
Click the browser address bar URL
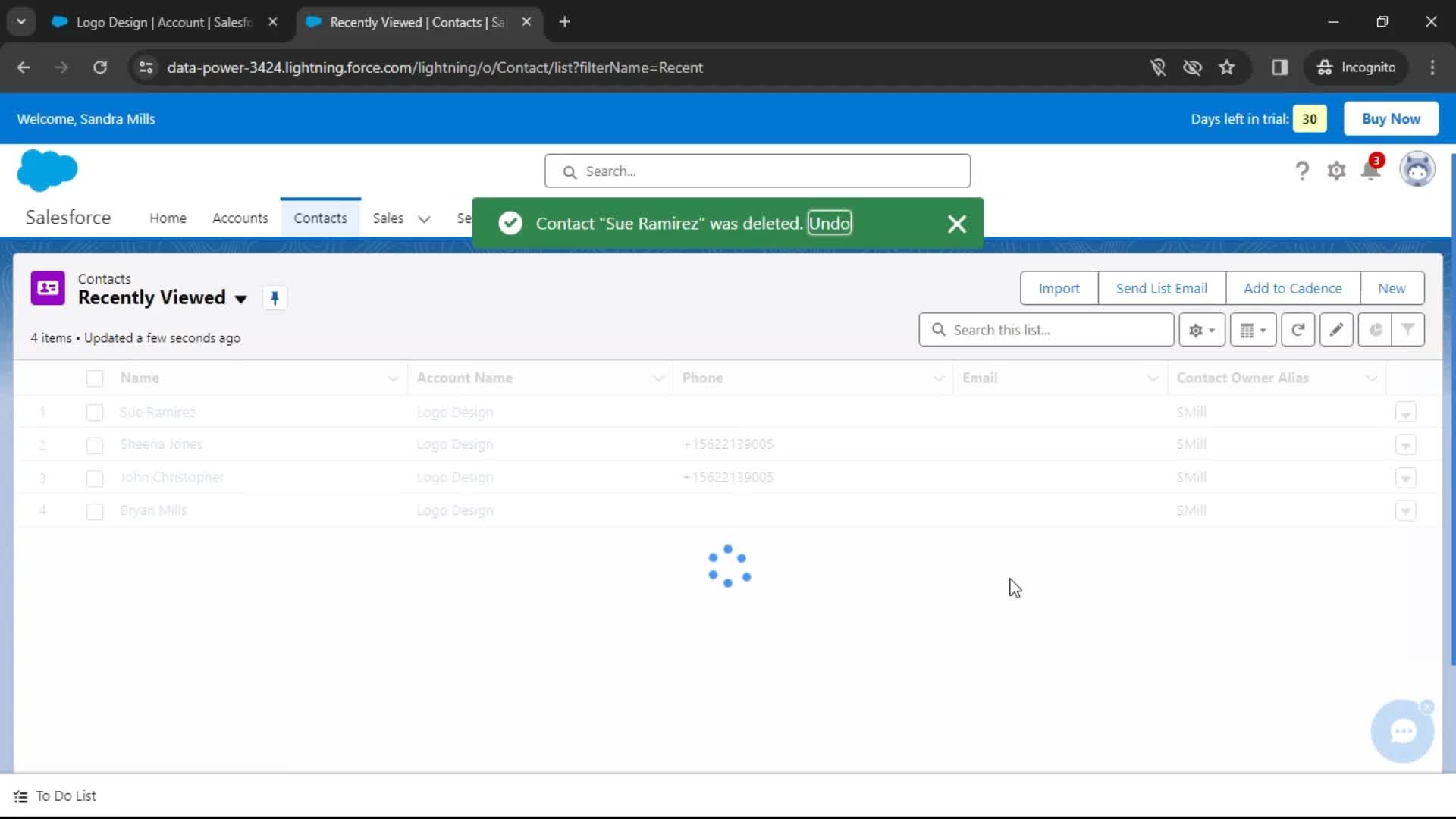coord(435,67)
